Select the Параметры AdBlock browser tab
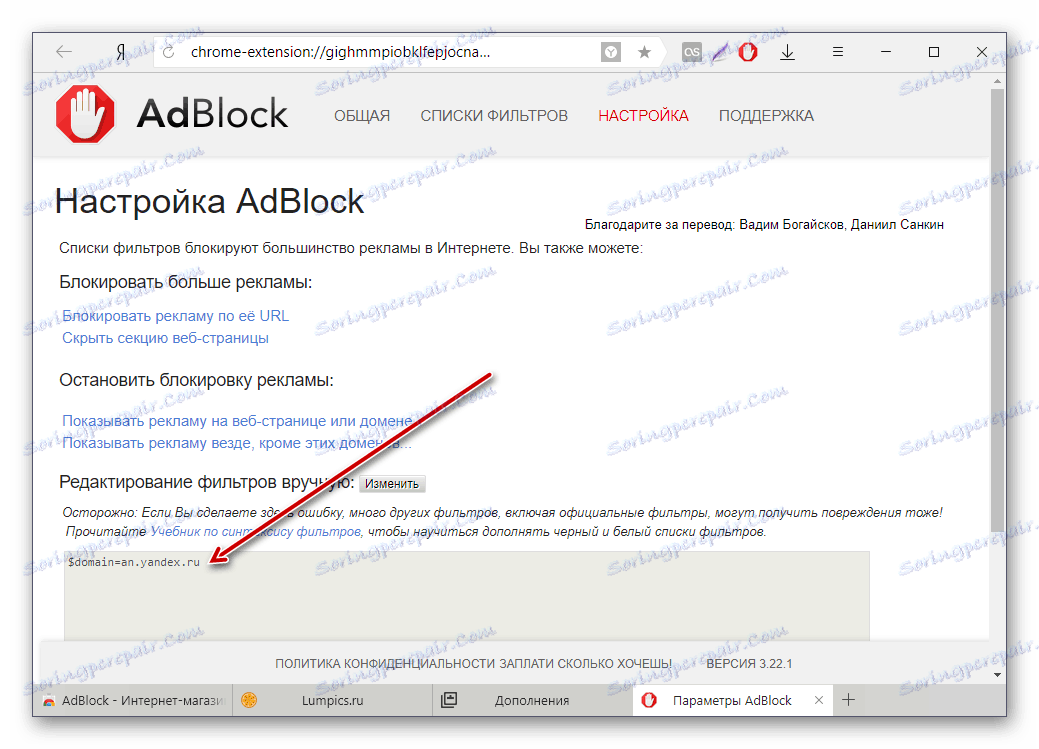Screen dimensions: 1039x749 click(x=732, y=701)
